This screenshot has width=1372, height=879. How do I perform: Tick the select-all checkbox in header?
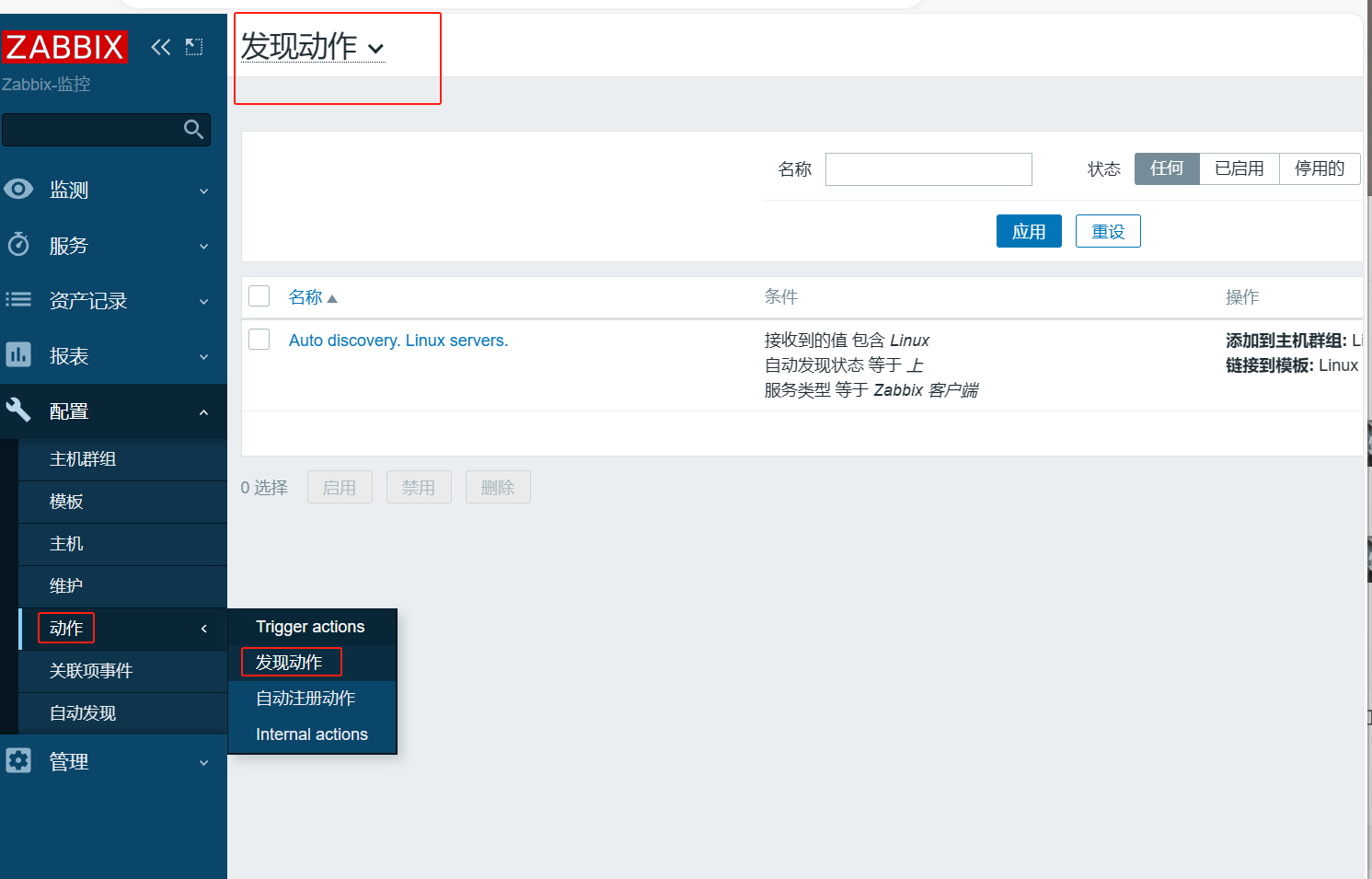click(259, 296)
